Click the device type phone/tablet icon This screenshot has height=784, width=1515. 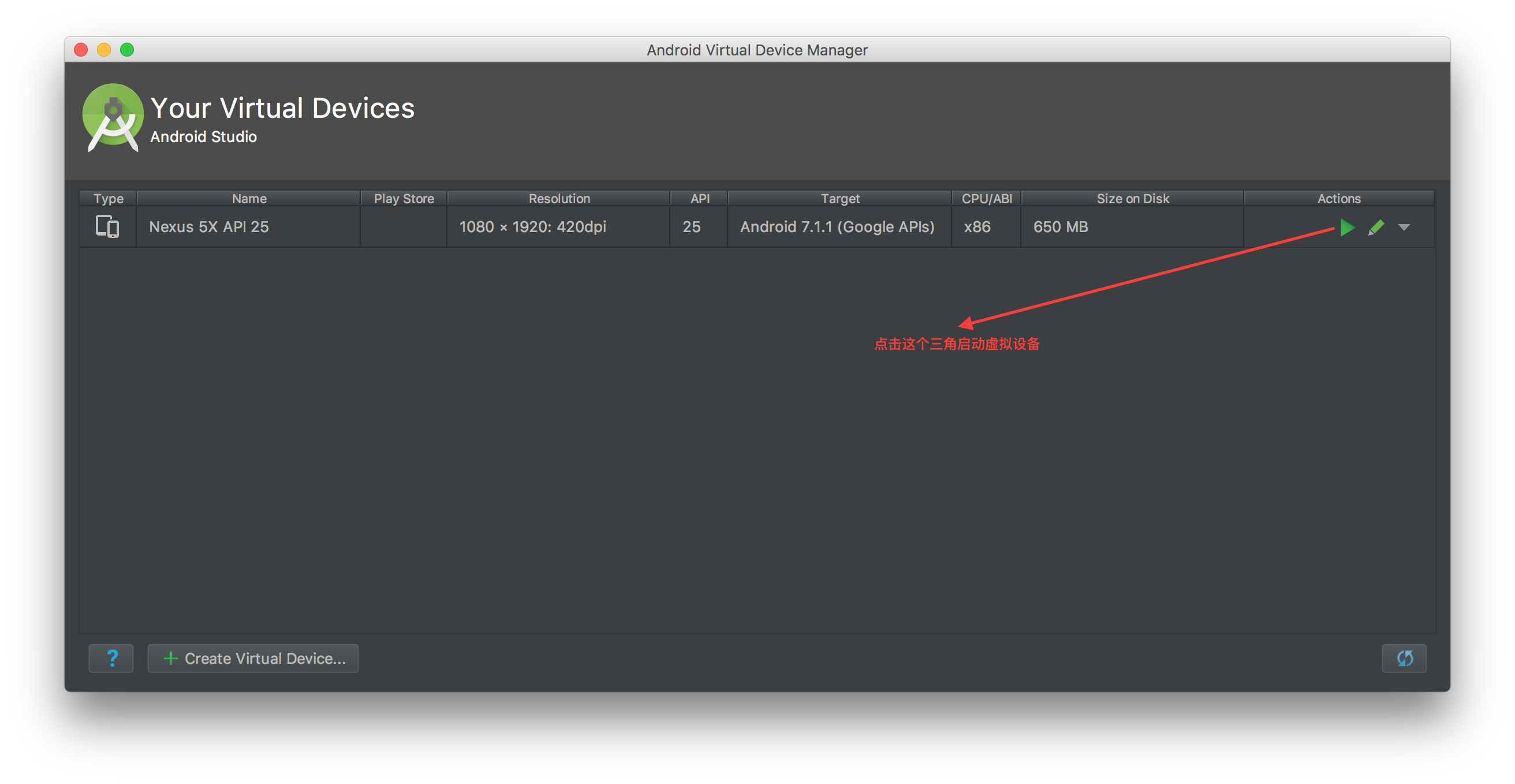point(107,226)
